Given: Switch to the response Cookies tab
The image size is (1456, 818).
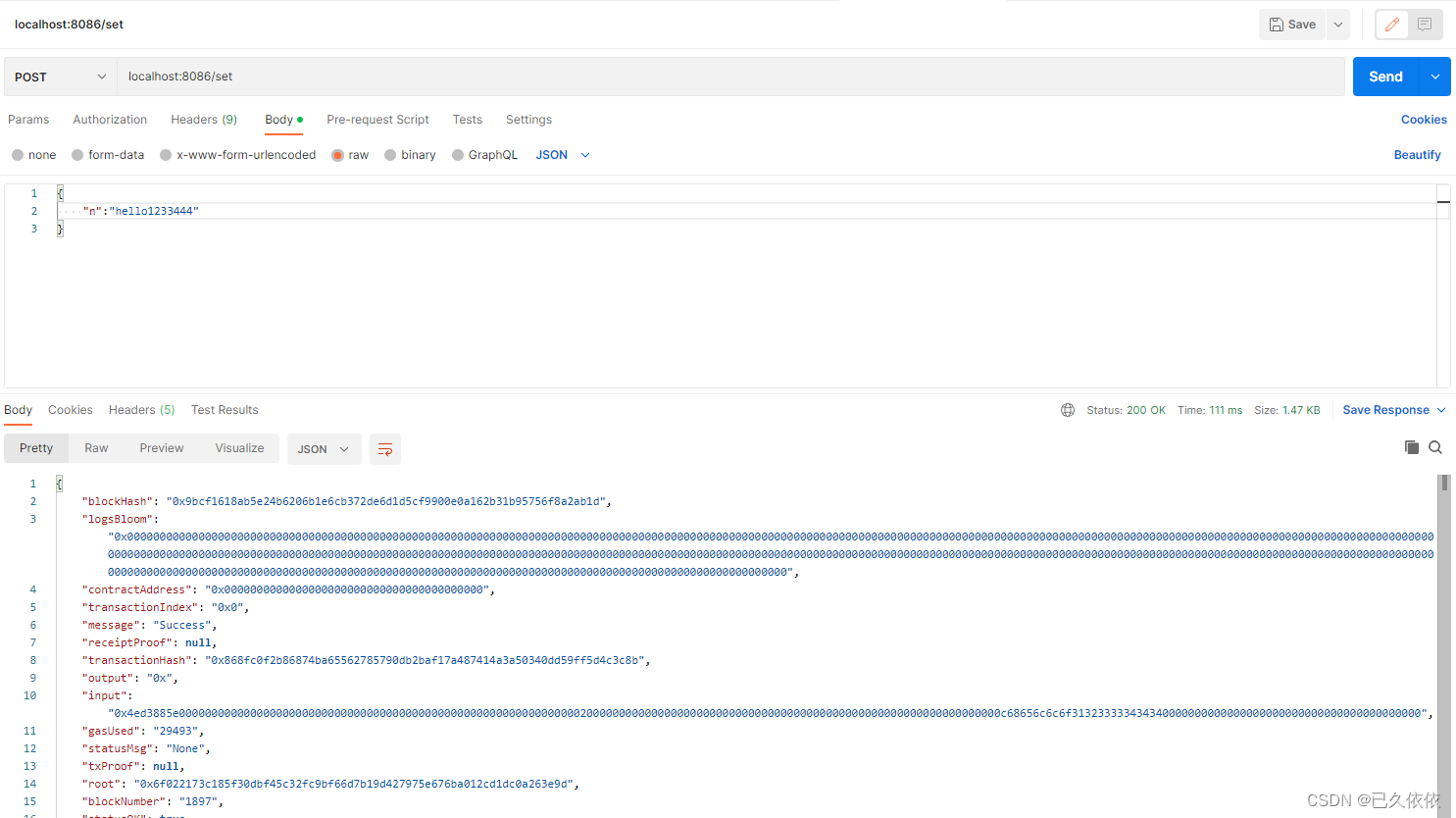Looking at the screenshot, I should [x=71, y=410].
